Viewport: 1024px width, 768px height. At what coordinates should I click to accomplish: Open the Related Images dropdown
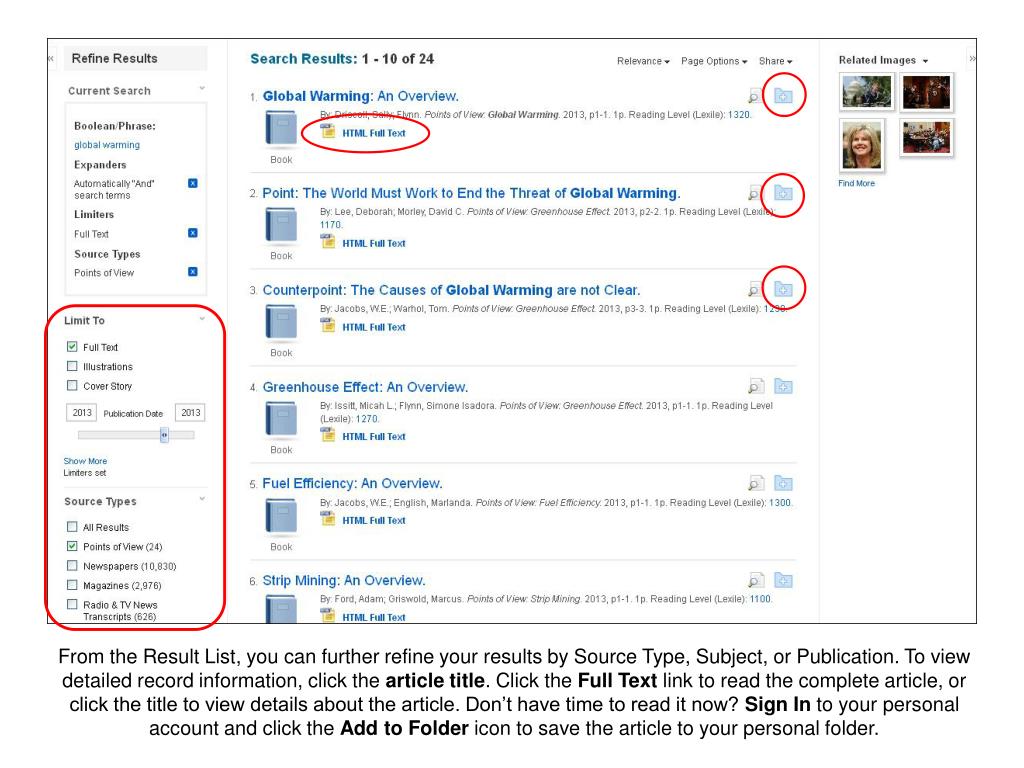(883, 60)
